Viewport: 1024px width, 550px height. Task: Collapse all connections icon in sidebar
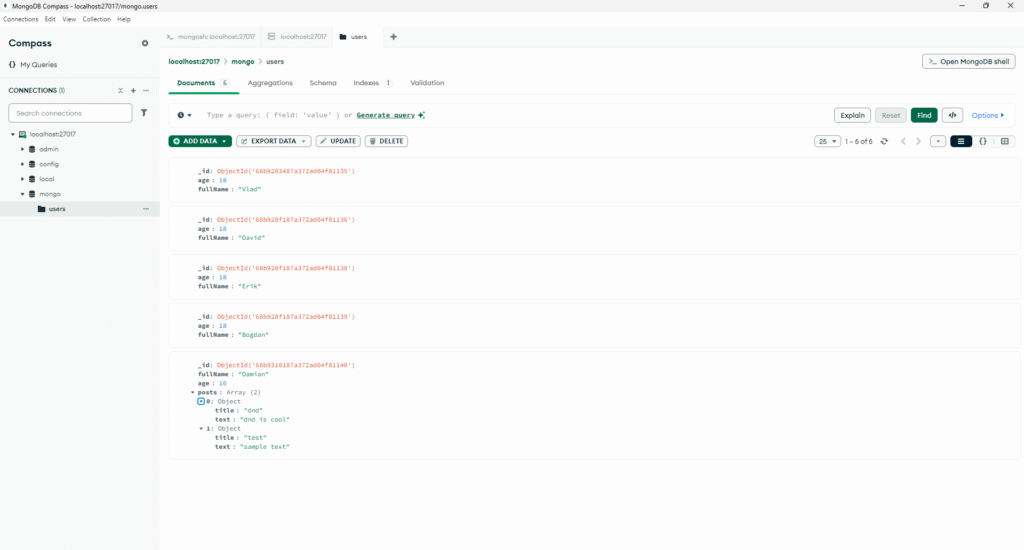(x=120, y=90)
